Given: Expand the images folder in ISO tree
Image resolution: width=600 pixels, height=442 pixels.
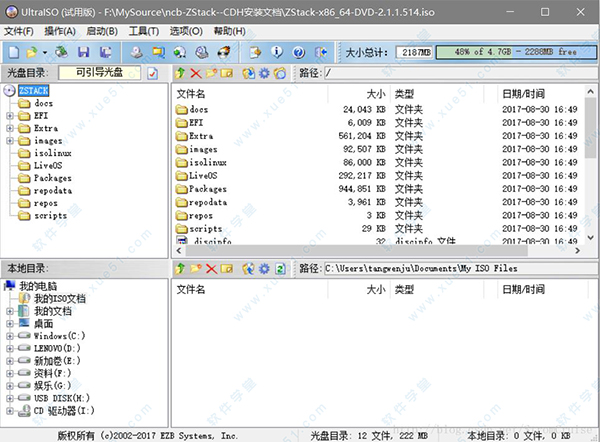Looking at the screenshot, I should [10, 141].
